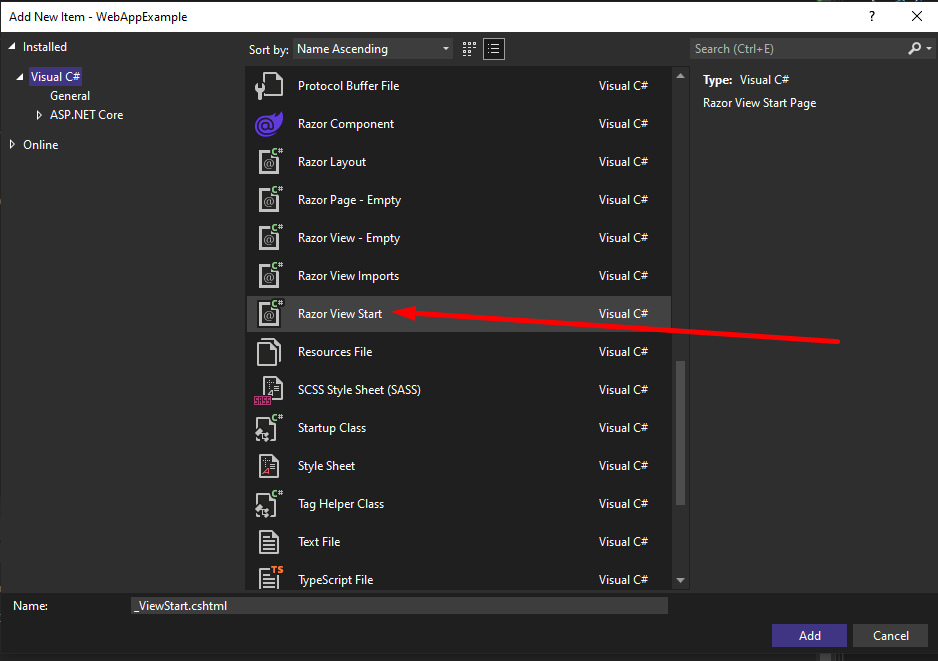Collapse the Installed templates node

pos(12,47)
